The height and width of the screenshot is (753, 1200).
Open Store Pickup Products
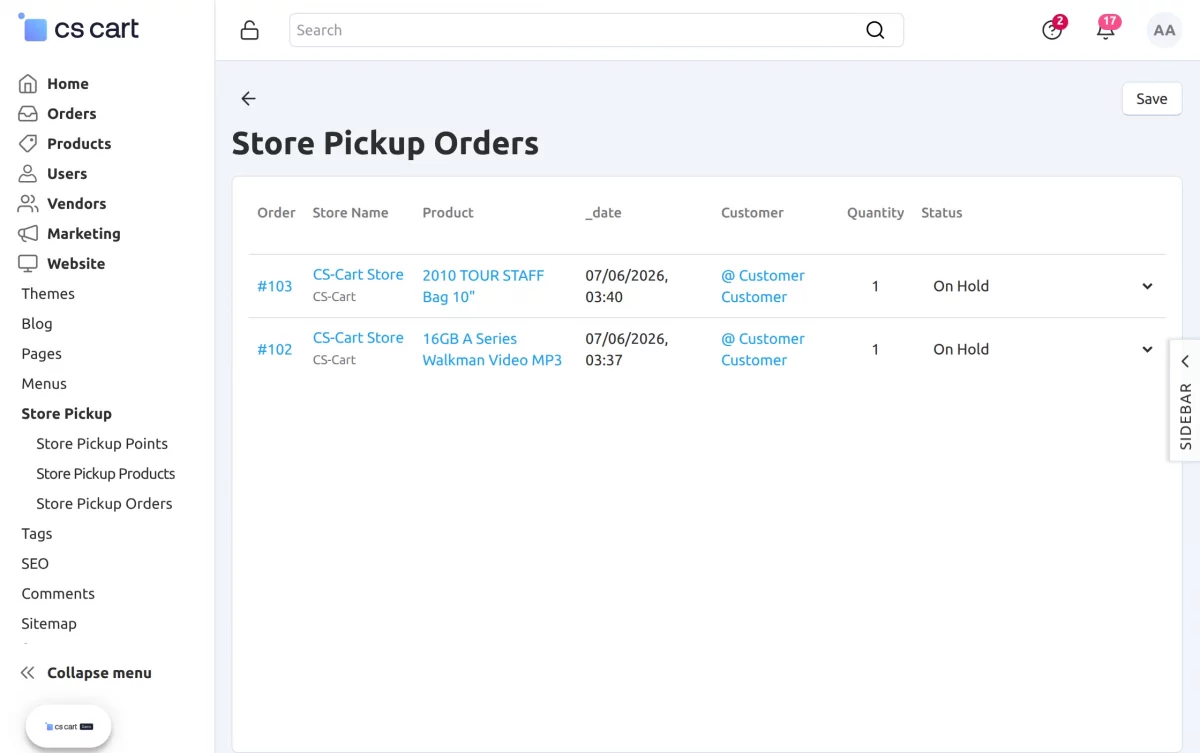pyautogui.click(x=106, y=474)
